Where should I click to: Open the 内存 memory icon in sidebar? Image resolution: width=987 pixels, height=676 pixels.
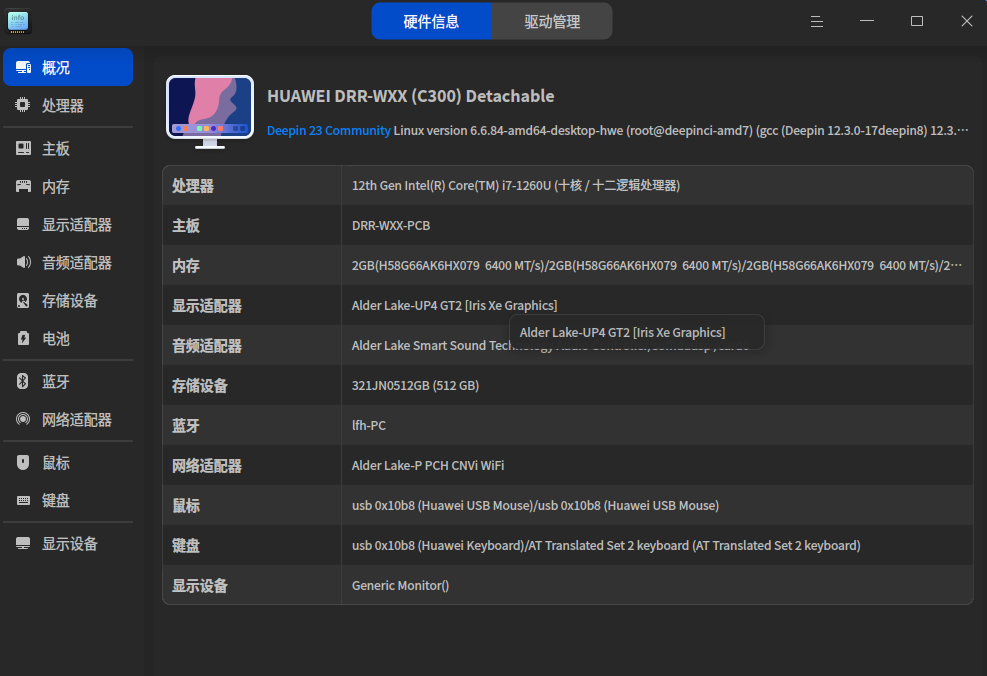[23, 186]
